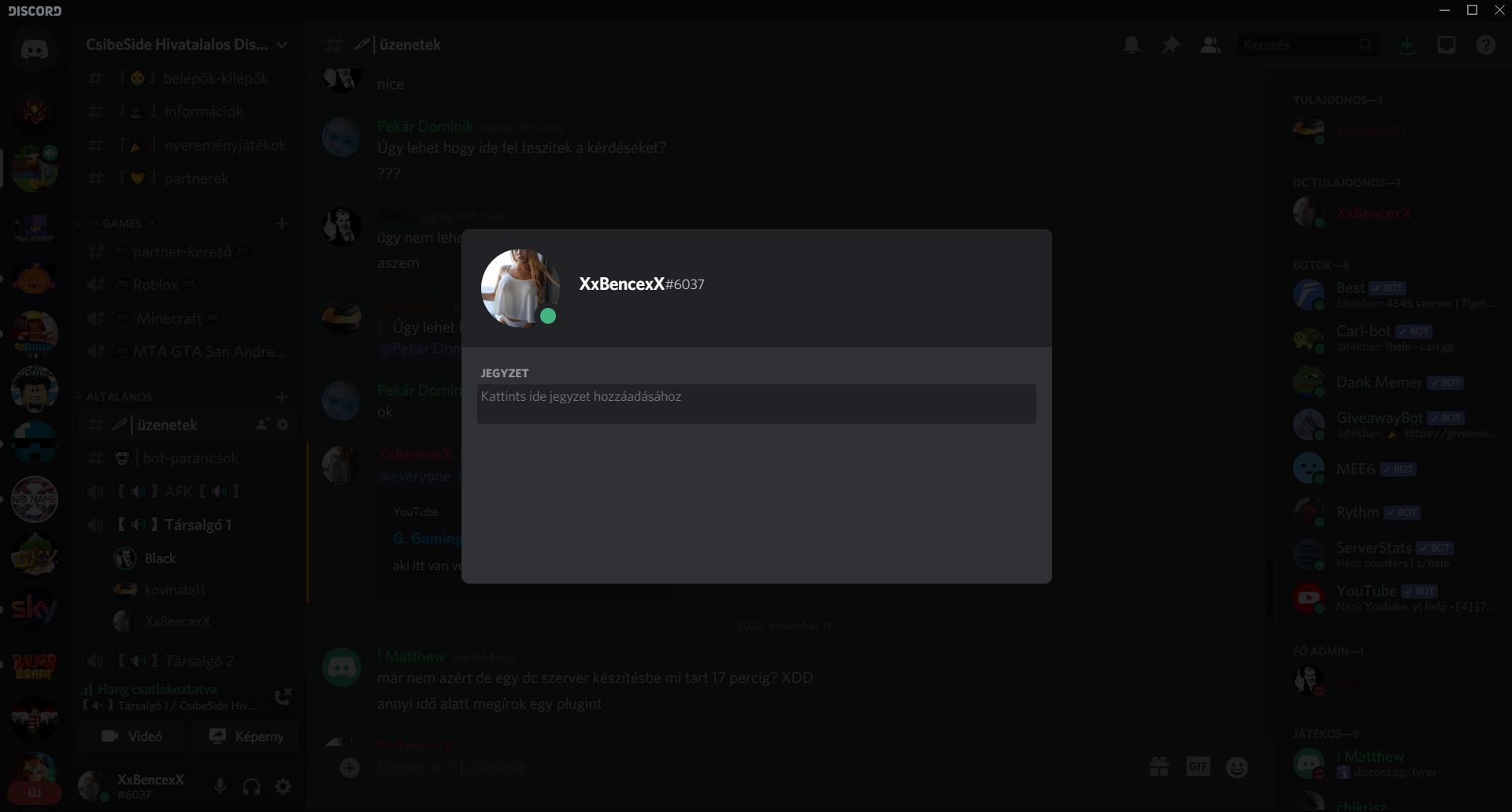This screenshot has width=1512, height=812.
Task: Open the Discord home button
Action: [35, 50]
